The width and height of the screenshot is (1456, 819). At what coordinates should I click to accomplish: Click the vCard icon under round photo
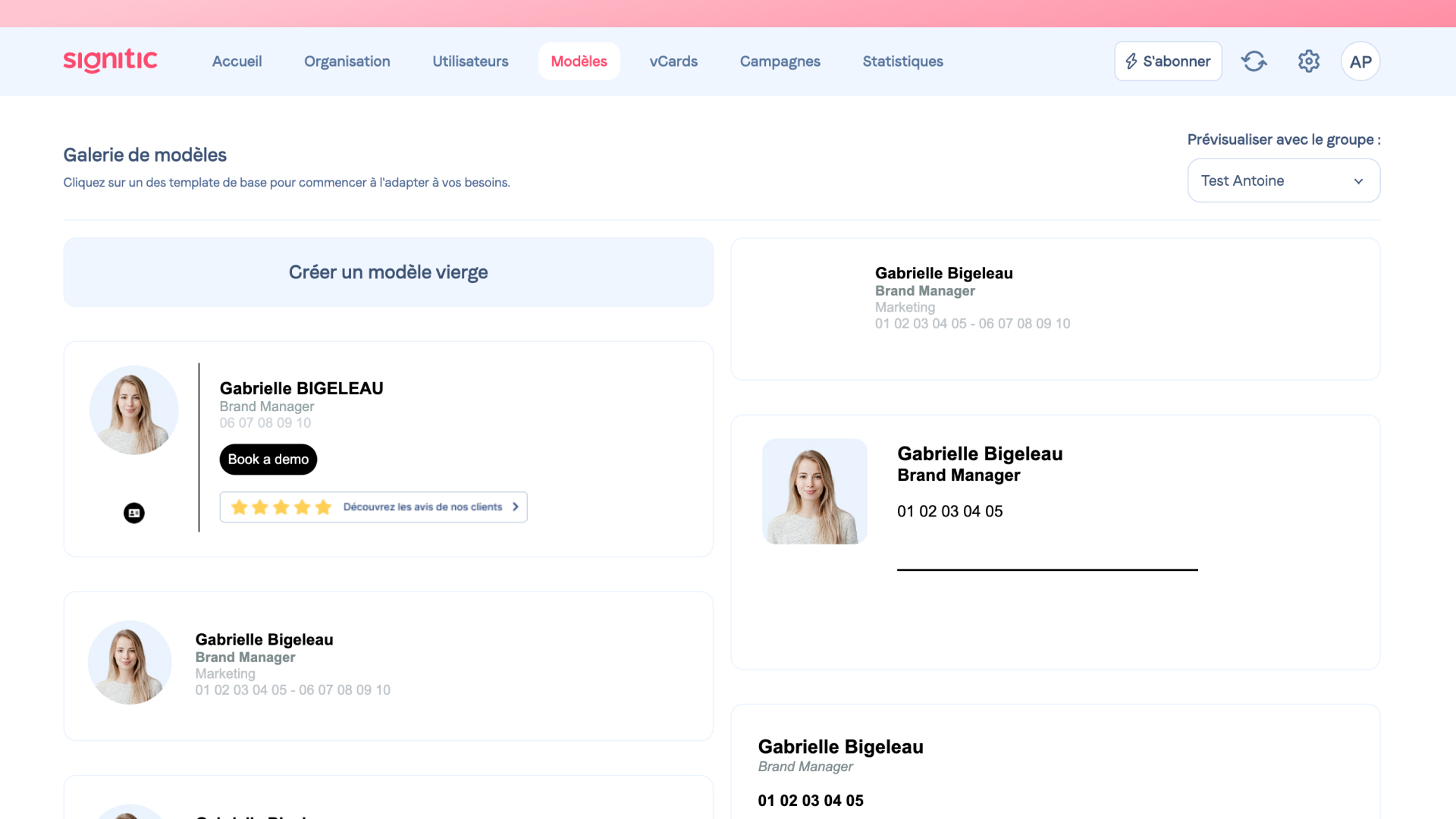pos(134,513)
